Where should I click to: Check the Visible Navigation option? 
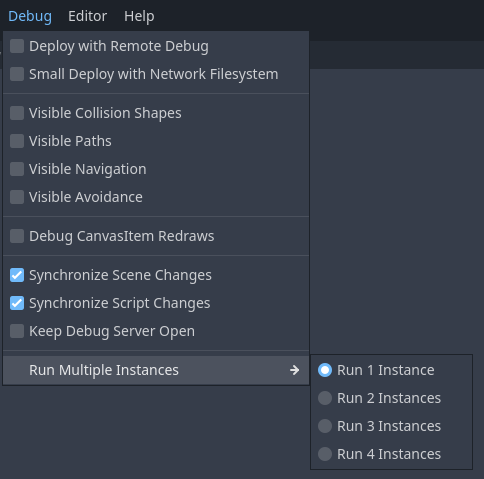coord(156,169)
